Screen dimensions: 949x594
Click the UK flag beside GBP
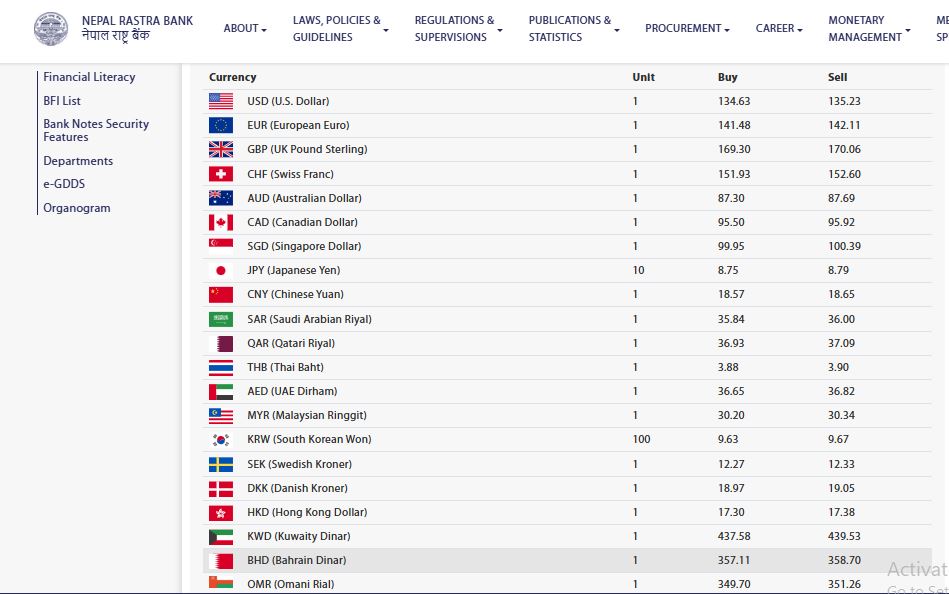tap(221, 149)
